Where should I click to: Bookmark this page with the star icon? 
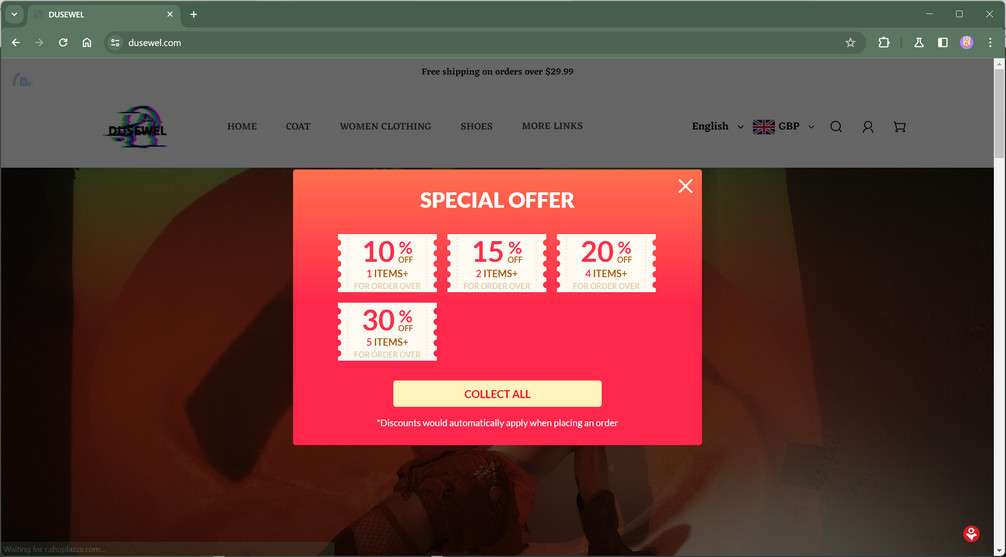[x=850, y=42]
